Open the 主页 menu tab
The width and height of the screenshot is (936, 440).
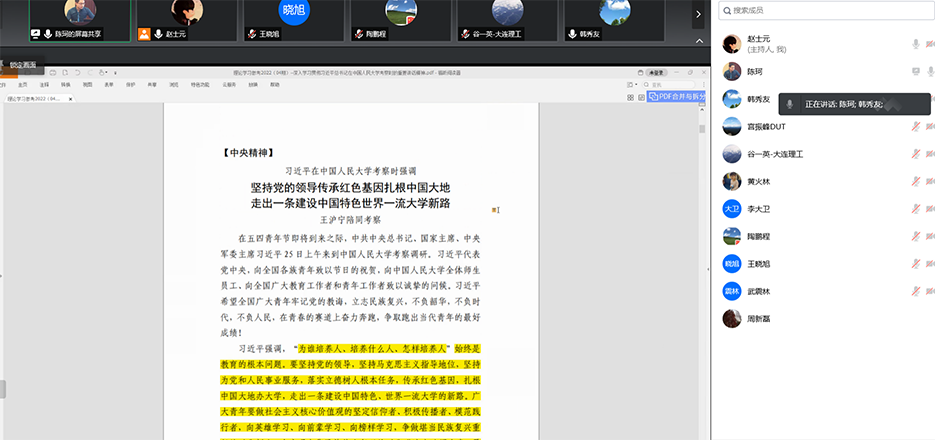23,85
